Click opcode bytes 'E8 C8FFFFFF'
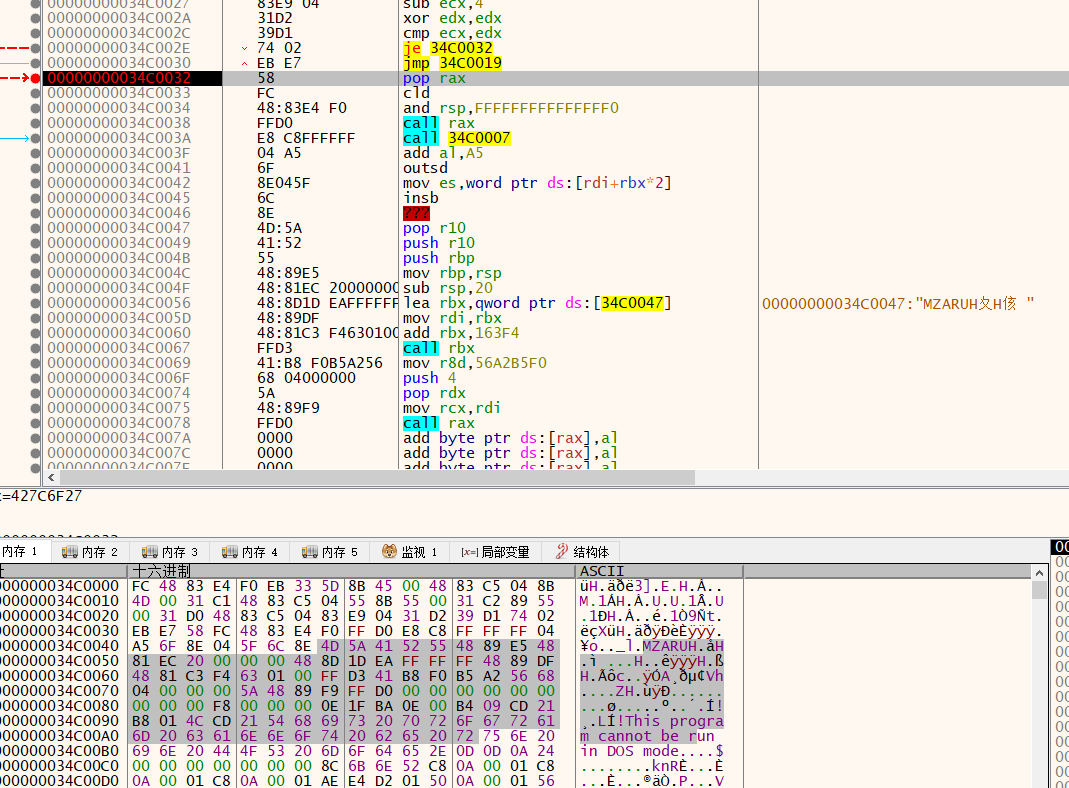 [x=305, y=138]
